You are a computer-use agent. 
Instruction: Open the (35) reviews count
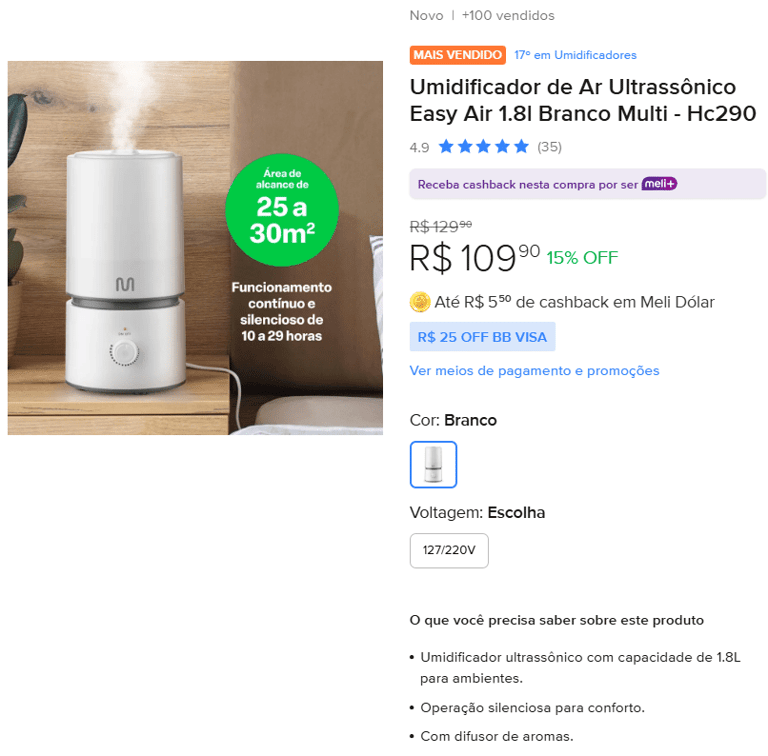coord(549,147)
